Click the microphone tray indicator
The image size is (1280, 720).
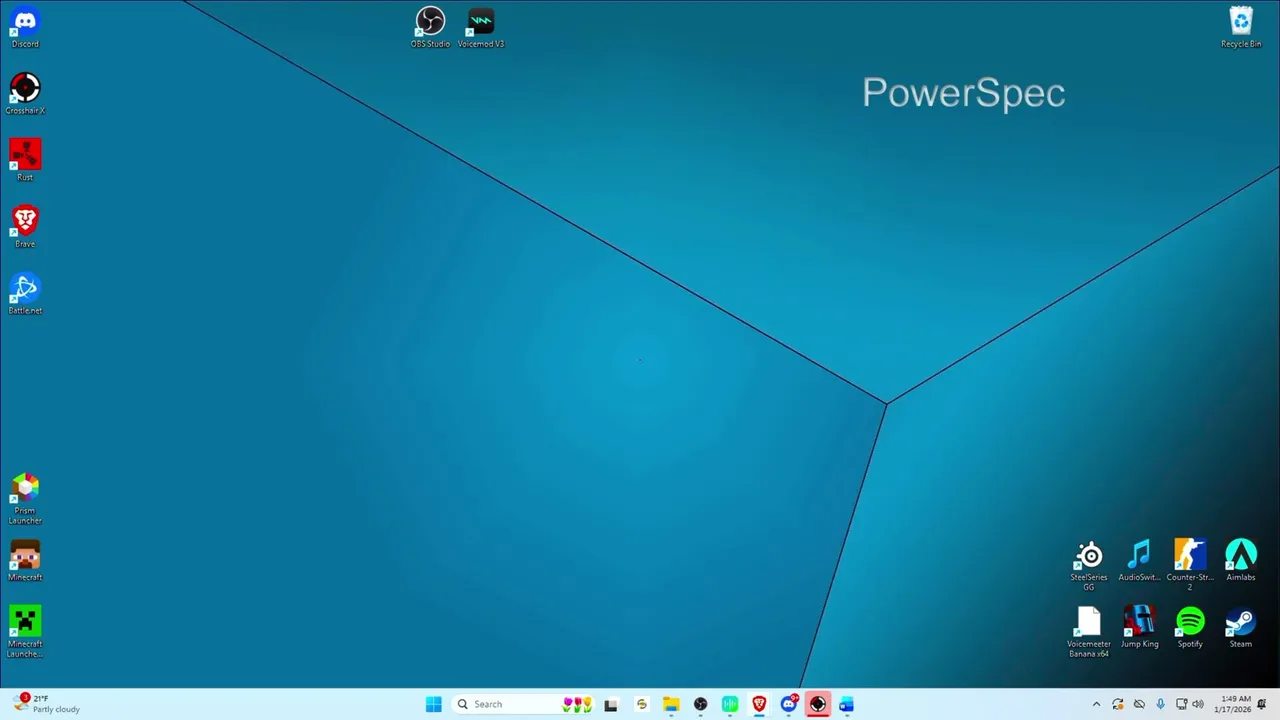click(x=1160, y=704)
